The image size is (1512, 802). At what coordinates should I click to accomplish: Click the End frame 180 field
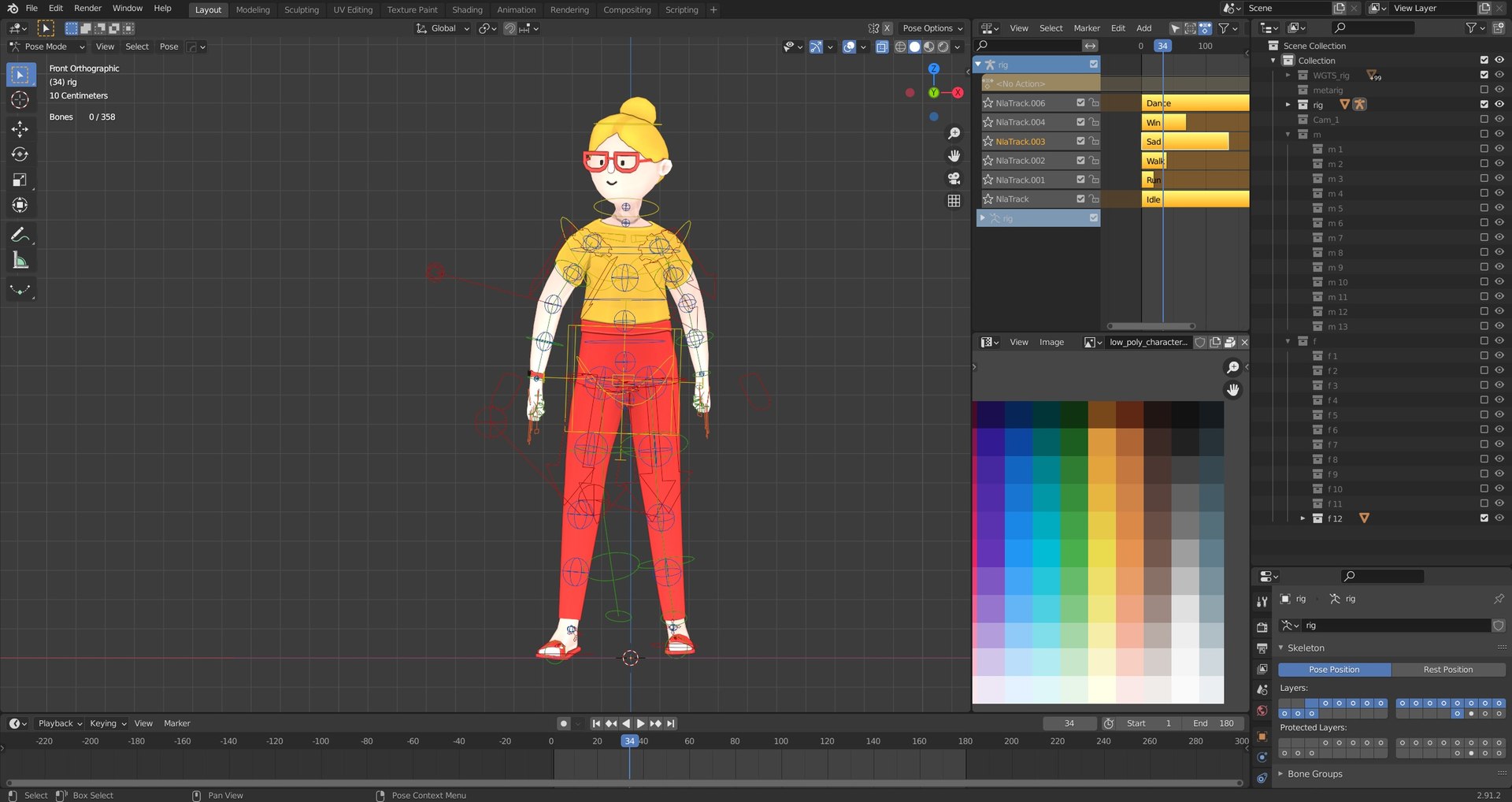[x=1213, y=723]
